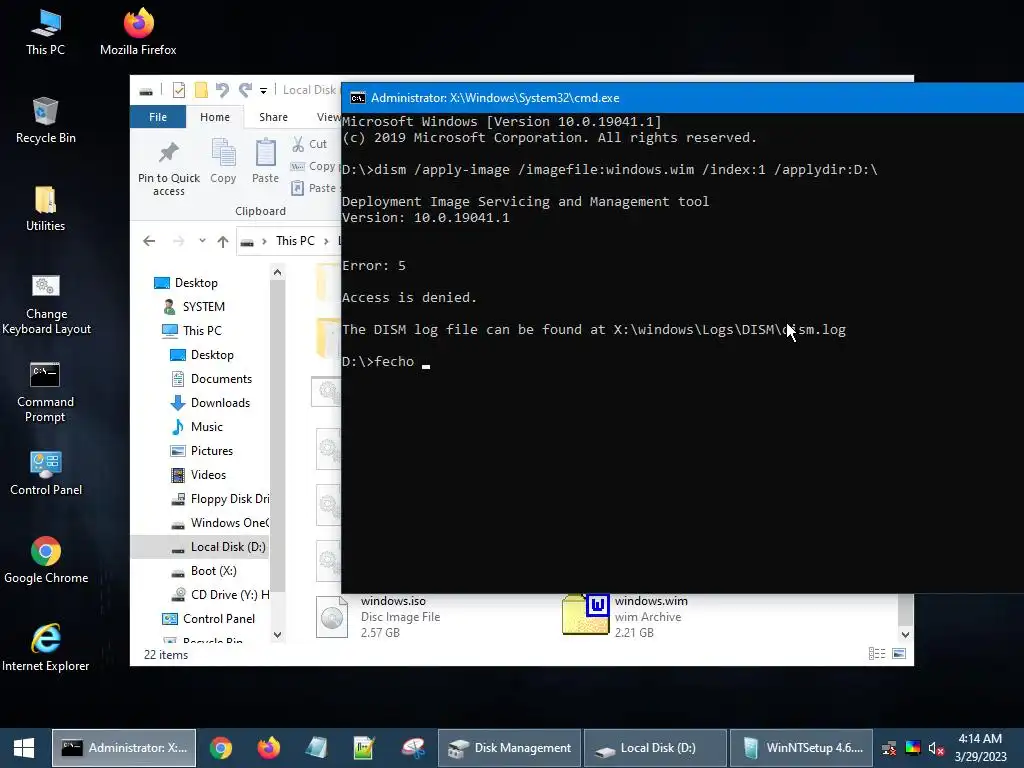Image resolution: width=1024 pixels, height=768 pixels.
Task: Switch to details view layout icon
Action: (x=877, y=654)
